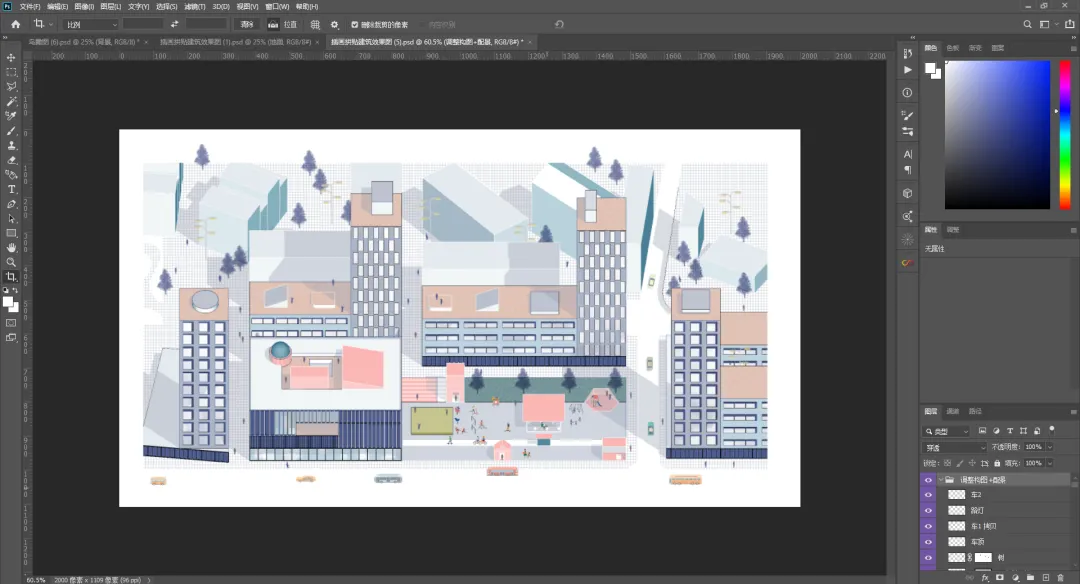Viewport: 1080px width, 584px height.
Task: Create a new layer with plus icon
Action: 1044,577
